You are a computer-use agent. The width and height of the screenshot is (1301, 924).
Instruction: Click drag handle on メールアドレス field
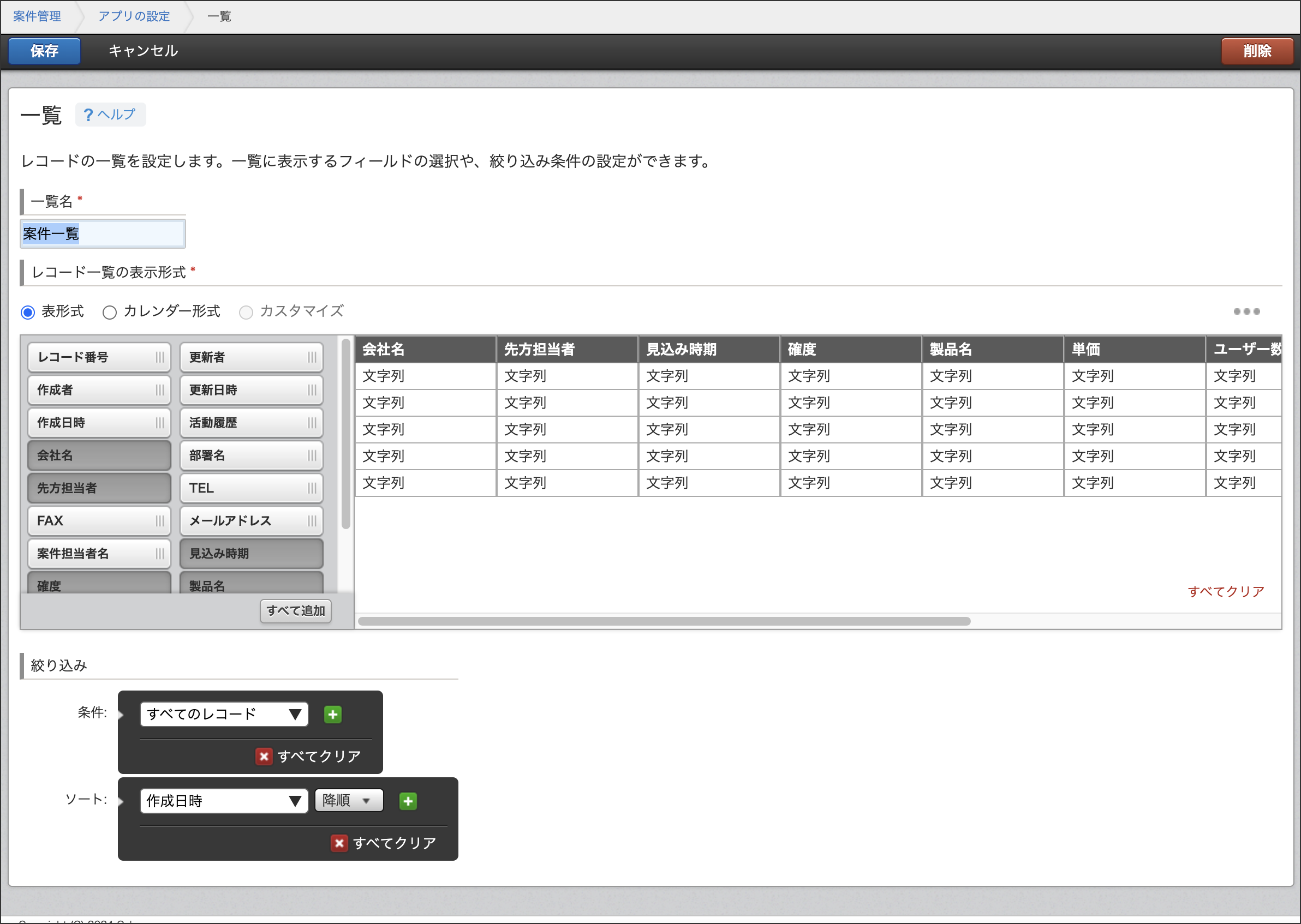(x=312, y=520)
